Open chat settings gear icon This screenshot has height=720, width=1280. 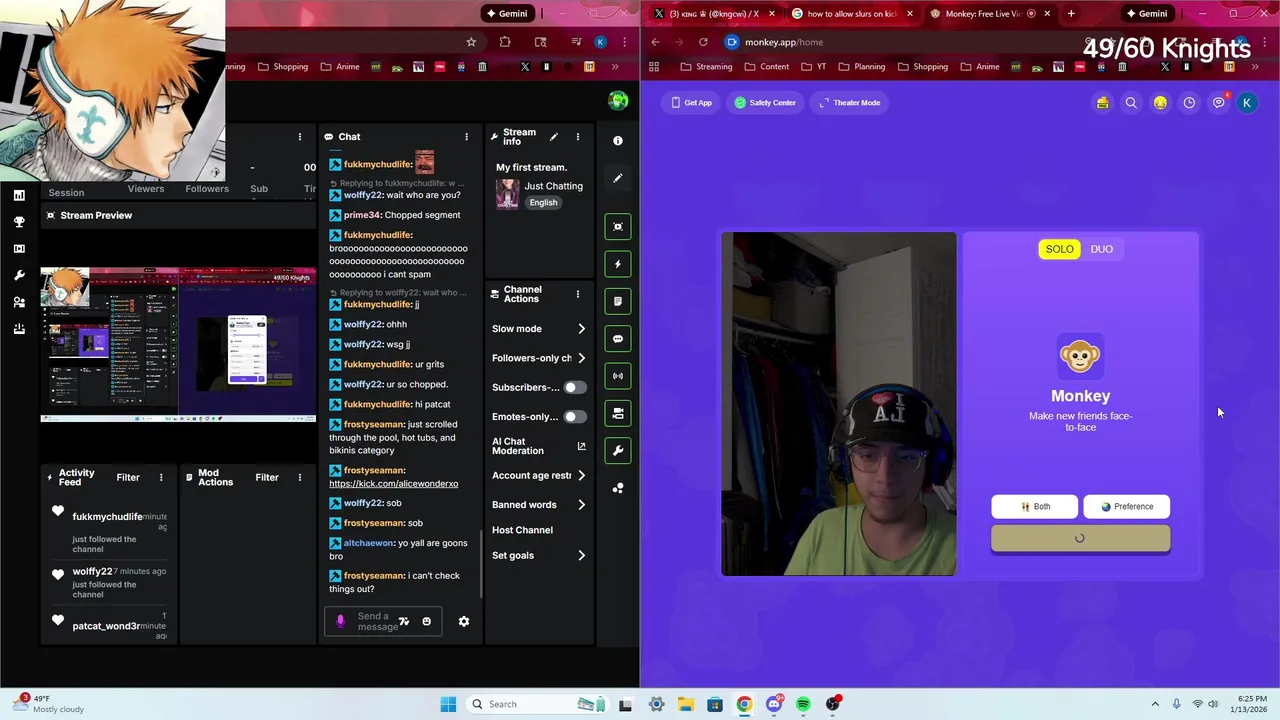click(x=464, y=621)
